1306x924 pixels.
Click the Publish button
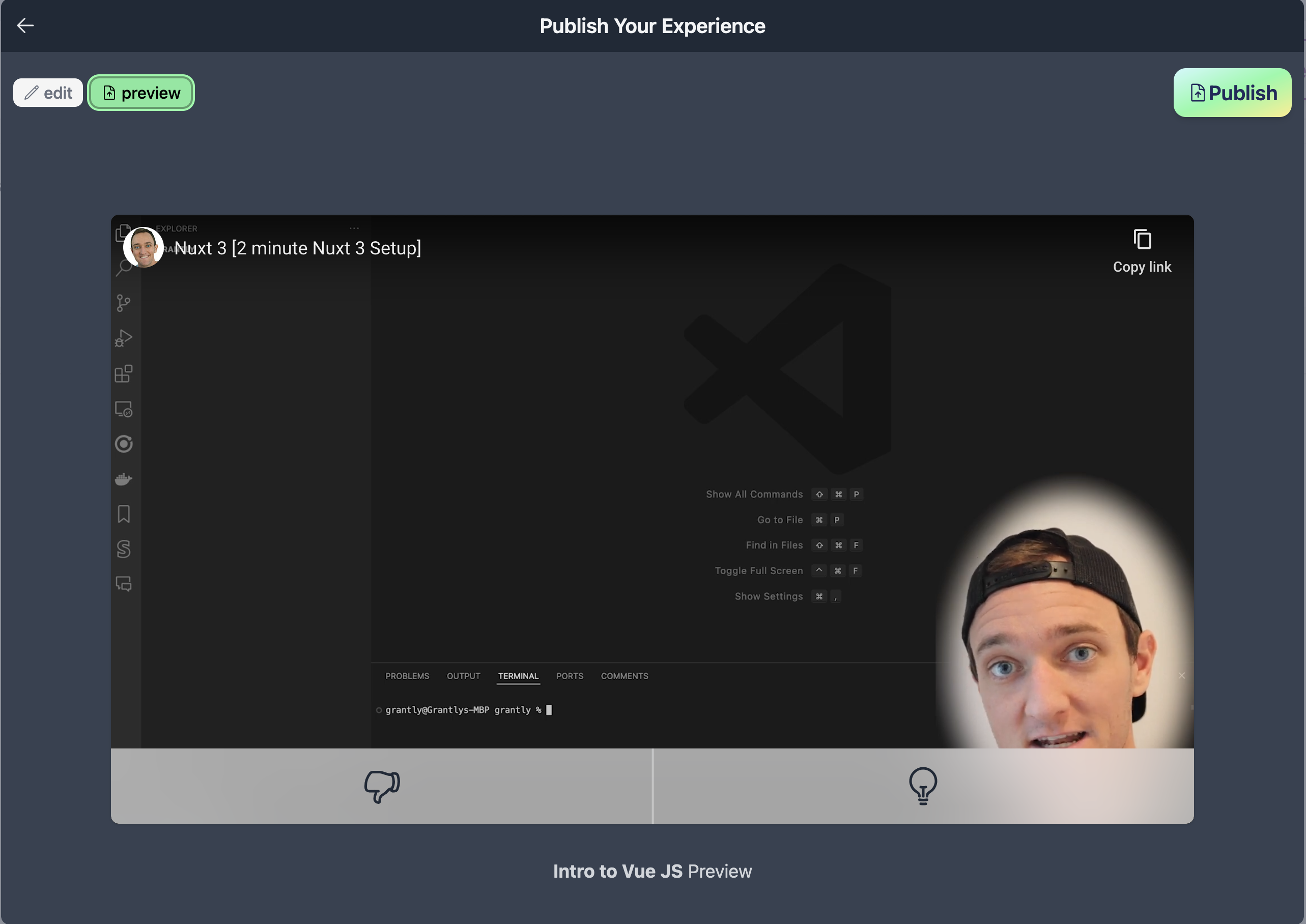coord(1232,92)
